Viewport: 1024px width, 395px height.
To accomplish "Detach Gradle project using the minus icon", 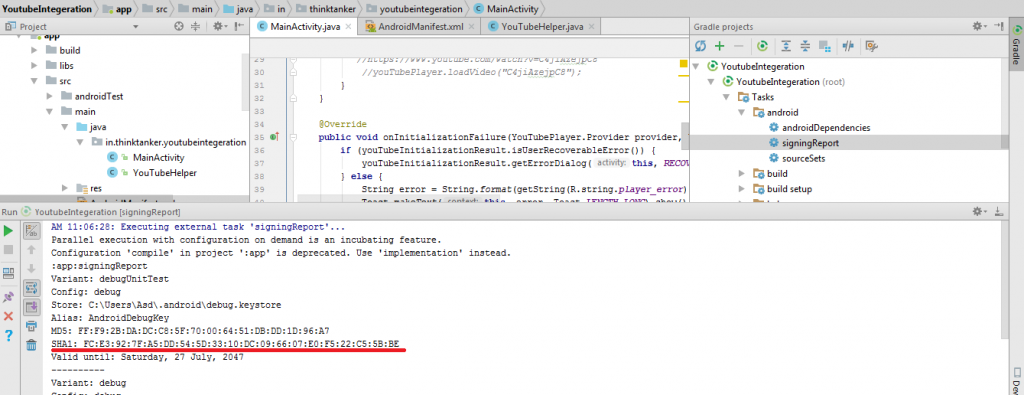I will pos(739,46).
